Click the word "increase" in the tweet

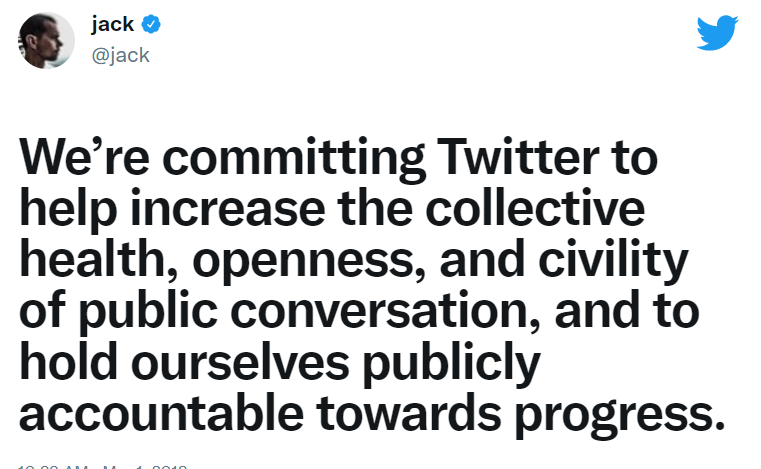pos(228,209)
